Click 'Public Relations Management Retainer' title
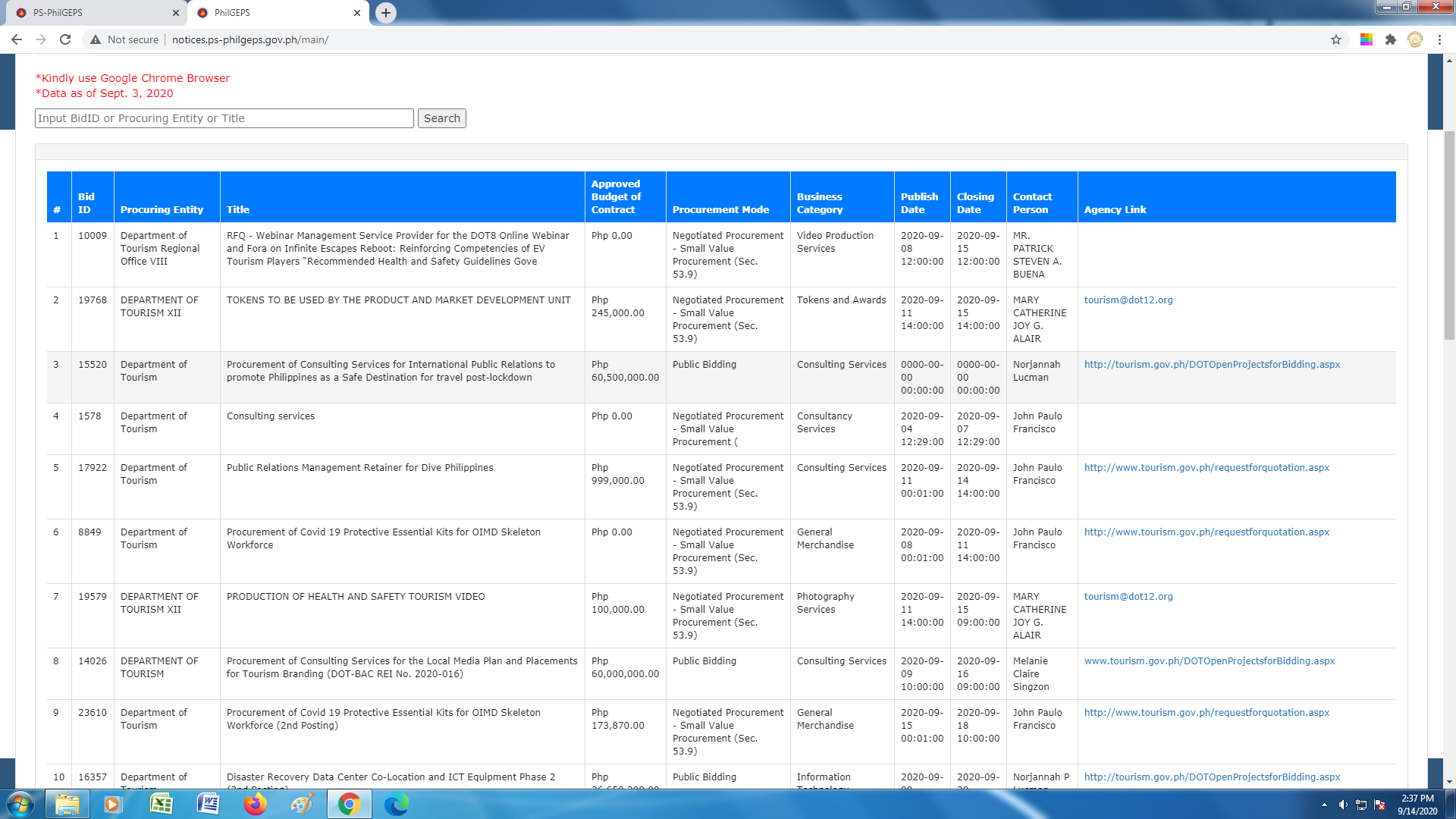This screenshot has height=819, width=1456. coord(359,468)
